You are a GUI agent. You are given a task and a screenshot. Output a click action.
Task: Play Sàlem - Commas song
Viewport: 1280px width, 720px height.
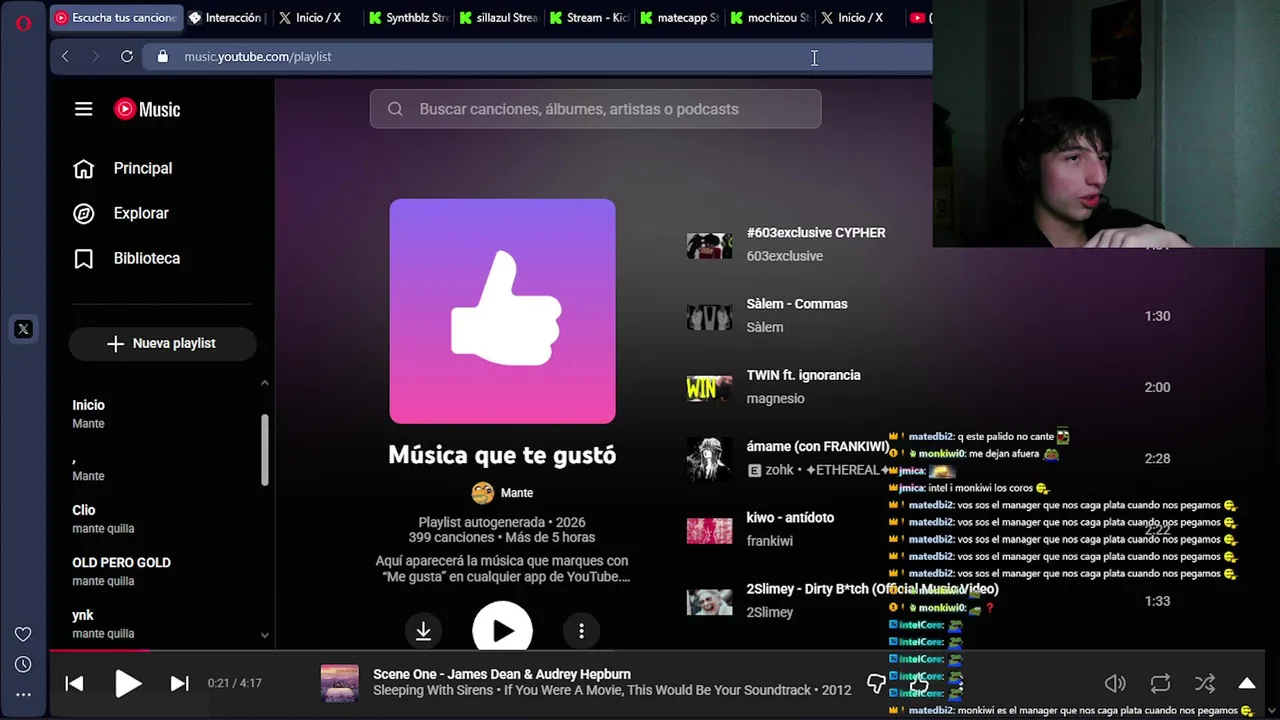797,303
